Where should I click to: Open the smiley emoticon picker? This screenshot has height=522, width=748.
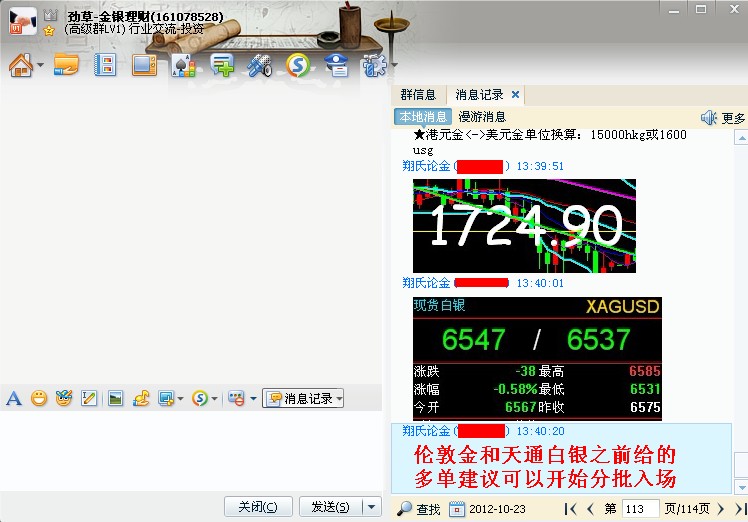tap(39, 398)
